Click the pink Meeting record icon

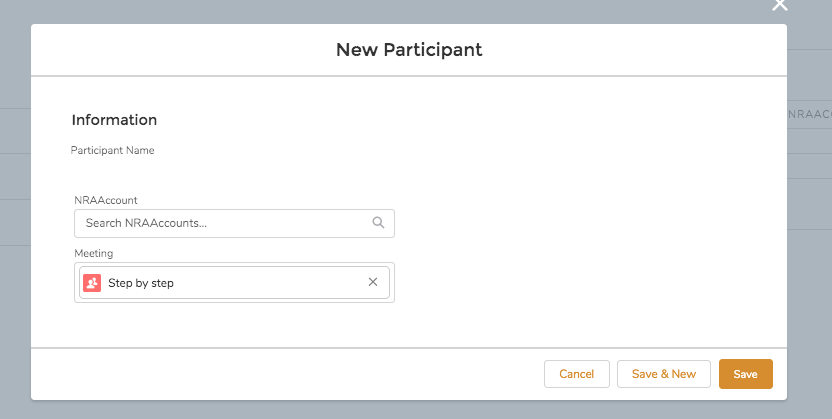click(x=92, y=283)
